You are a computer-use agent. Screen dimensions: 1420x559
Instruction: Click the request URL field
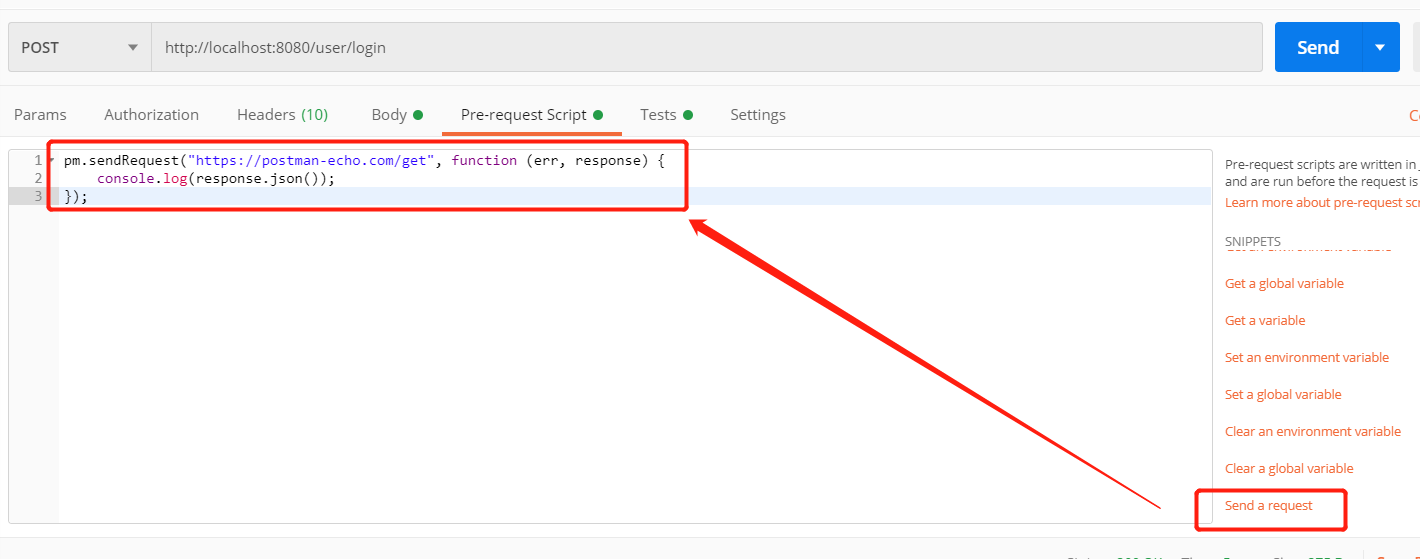[706, 47]
